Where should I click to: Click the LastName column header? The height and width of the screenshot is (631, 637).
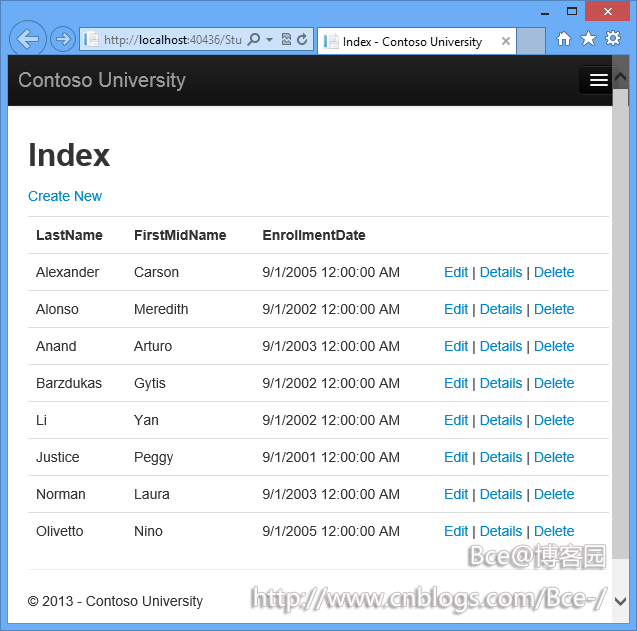69,235
